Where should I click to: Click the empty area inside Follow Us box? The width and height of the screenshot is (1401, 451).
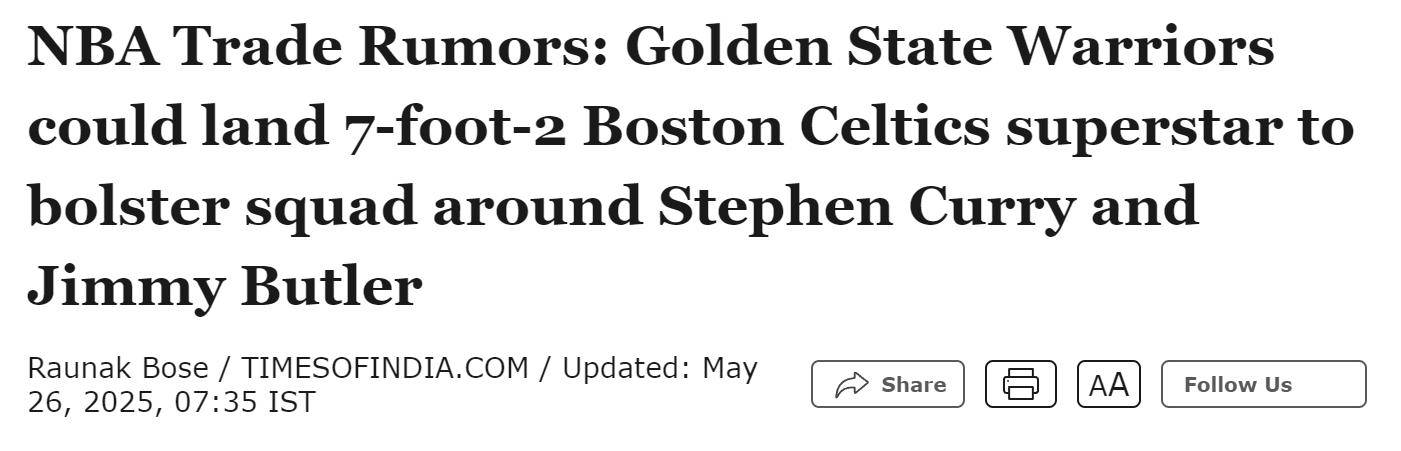click(x=1328, y=384)
